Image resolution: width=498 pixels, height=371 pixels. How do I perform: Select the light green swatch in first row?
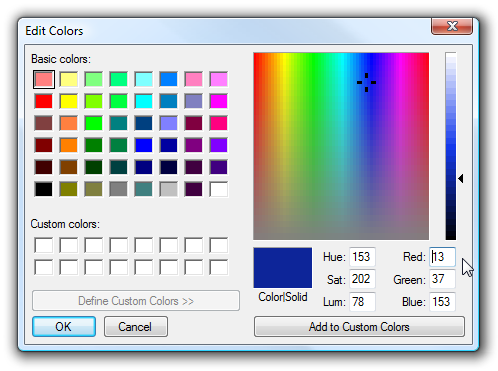pyautogui.click(x=94, y=79)
